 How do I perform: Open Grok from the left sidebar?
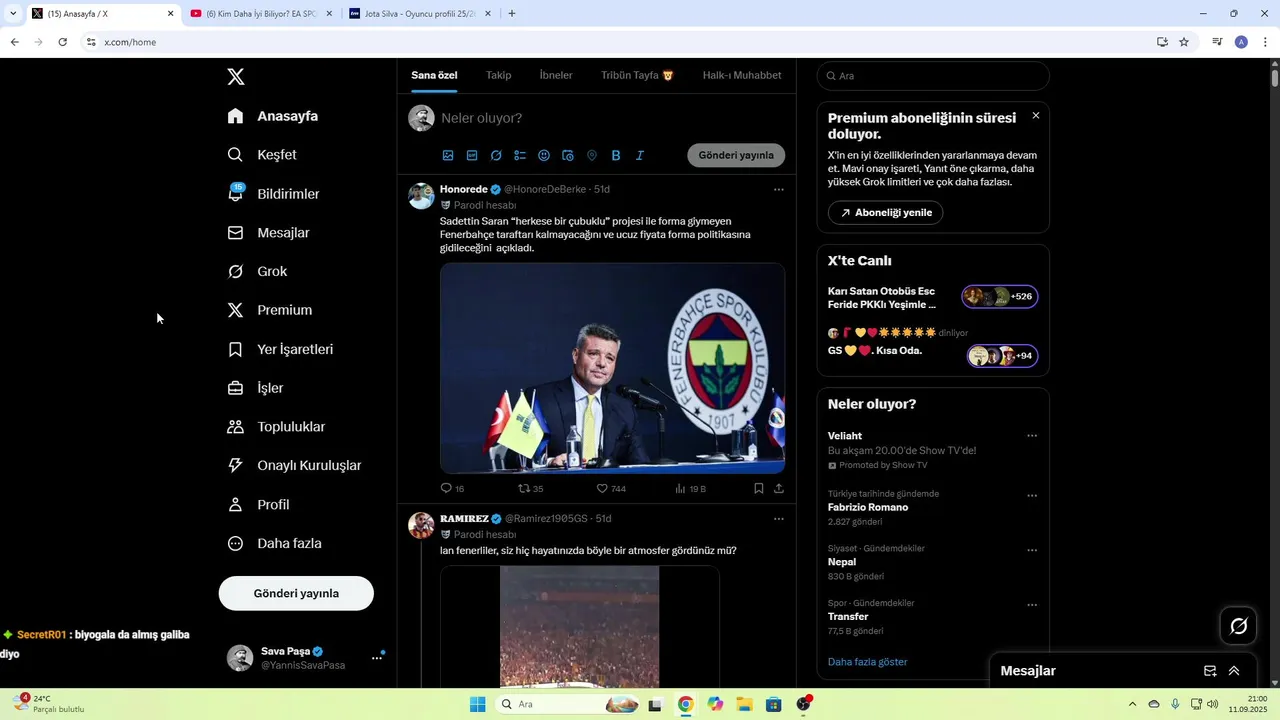(258, 272)
